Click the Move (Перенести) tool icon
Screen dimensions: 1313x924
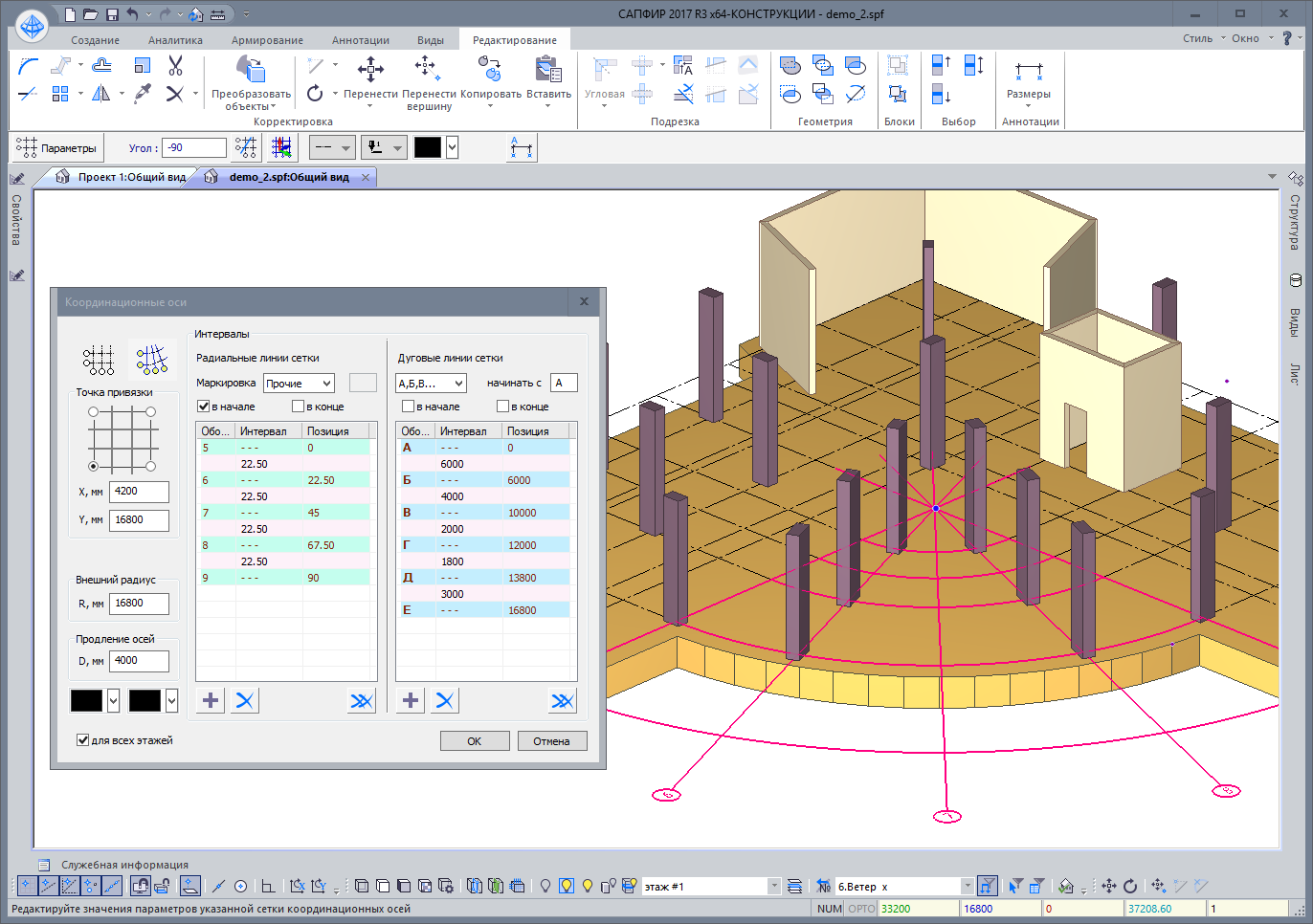(370, 69)
